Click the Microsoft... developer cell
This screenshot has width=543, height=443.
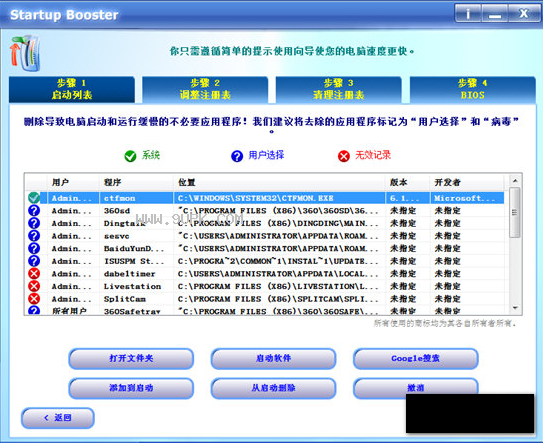pyautogui.click(x=467, y=198)
